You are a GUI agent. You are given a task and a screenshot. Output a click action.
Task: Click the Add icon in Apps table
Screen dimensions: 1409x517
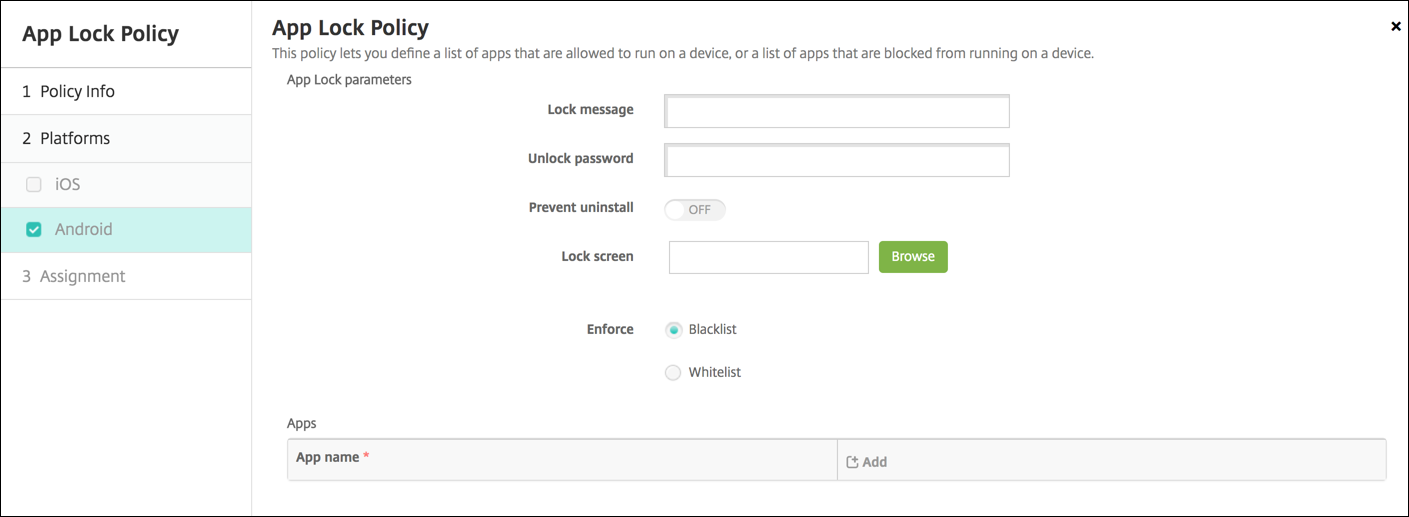tap(853, 462)
